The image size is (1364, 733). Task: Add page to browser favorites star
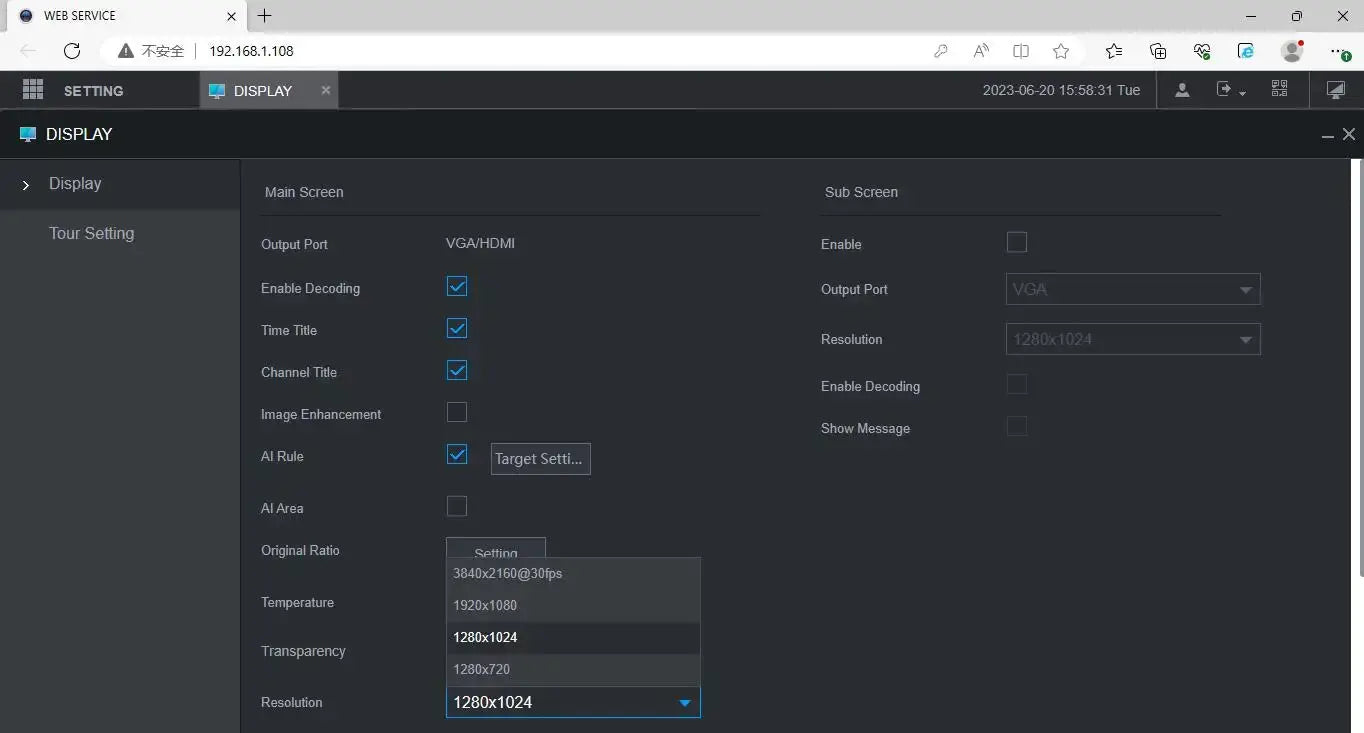click(1061, 51)
